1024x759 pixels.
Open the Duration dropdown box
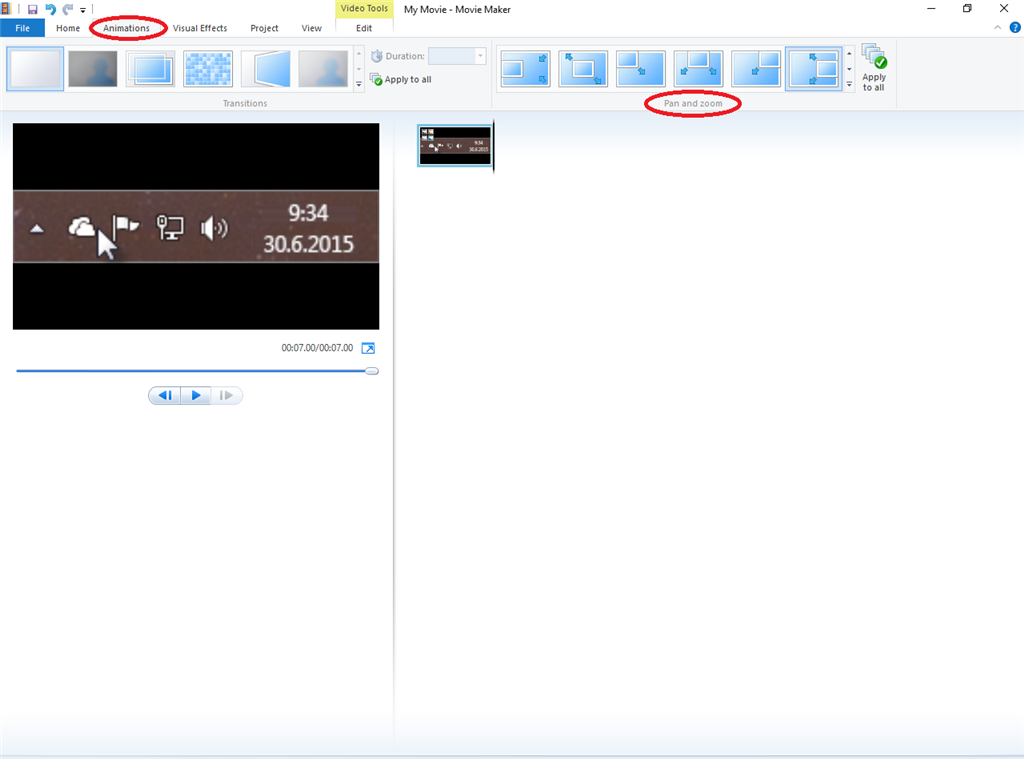pyautogui.click(x=457, y=56)
